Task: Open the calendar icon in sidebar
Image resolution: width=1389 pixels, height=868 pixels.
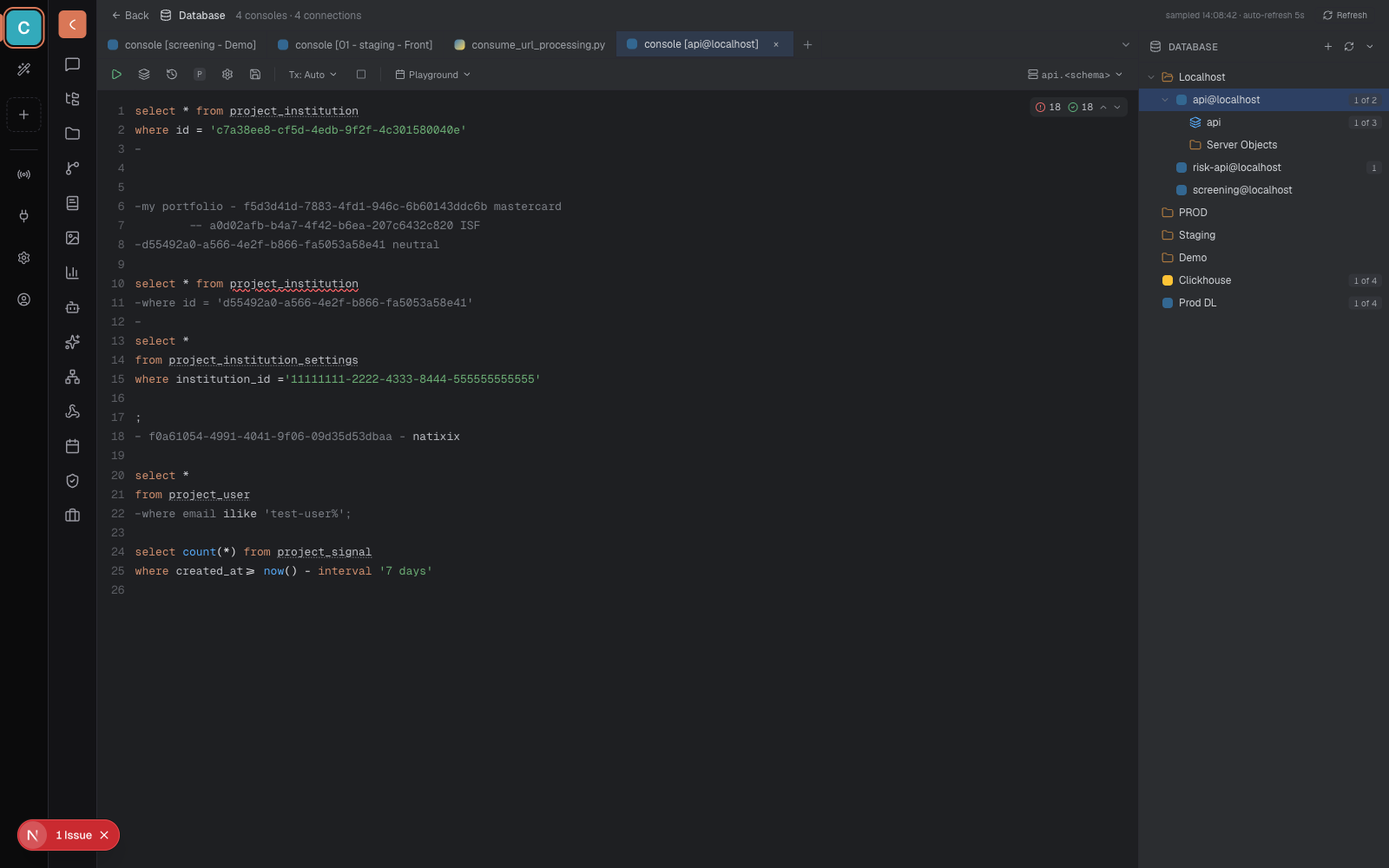Action: pyautogui.click(x=72, y=446)
